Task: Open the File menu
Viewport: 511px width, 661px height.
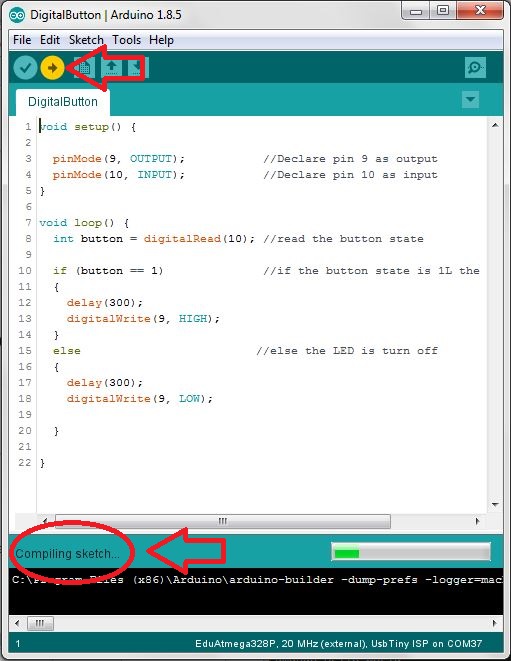Action: click(22, 40)
